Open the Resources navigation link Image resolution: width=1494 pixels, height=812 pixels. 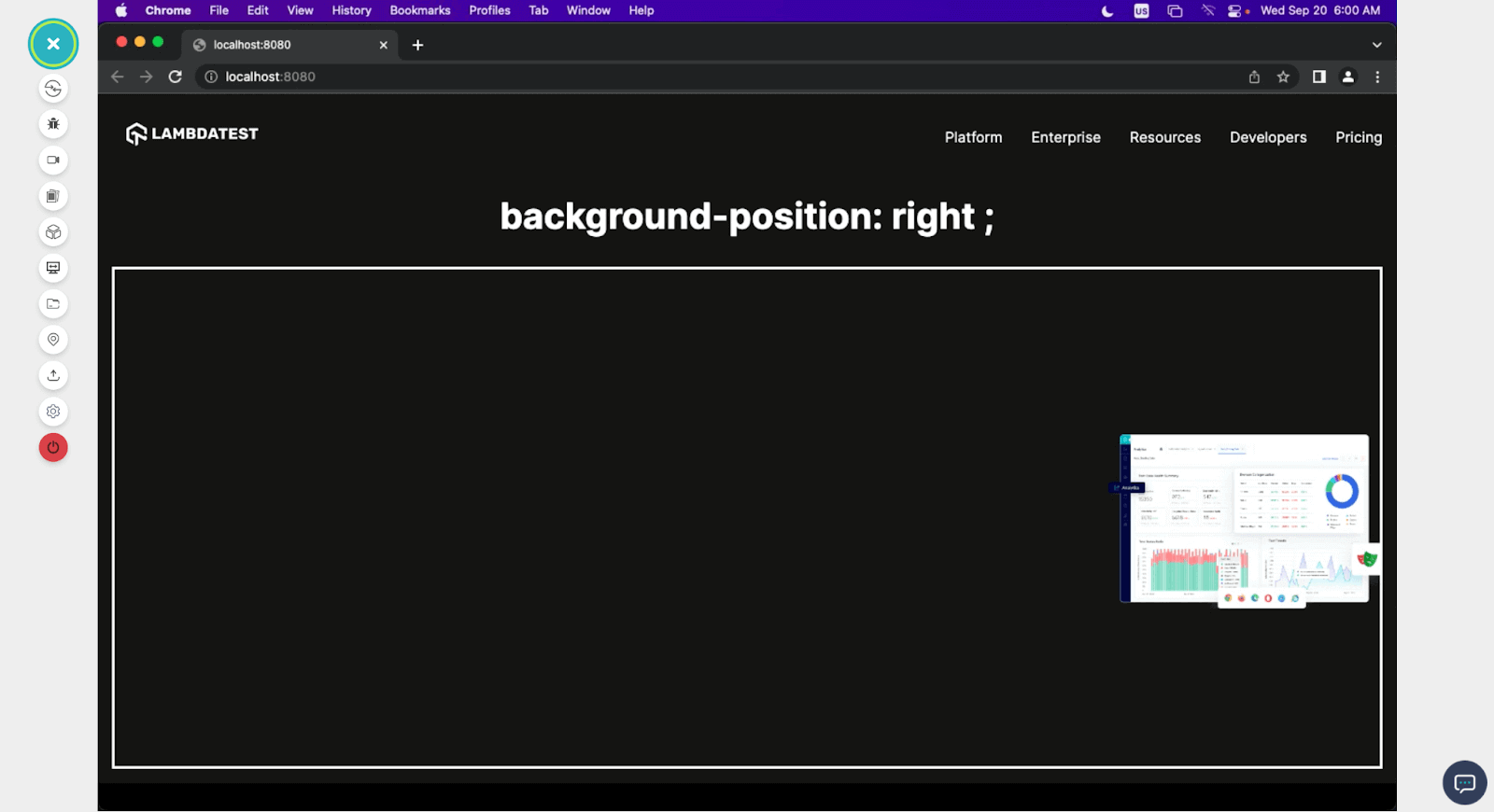point(1165,137)
